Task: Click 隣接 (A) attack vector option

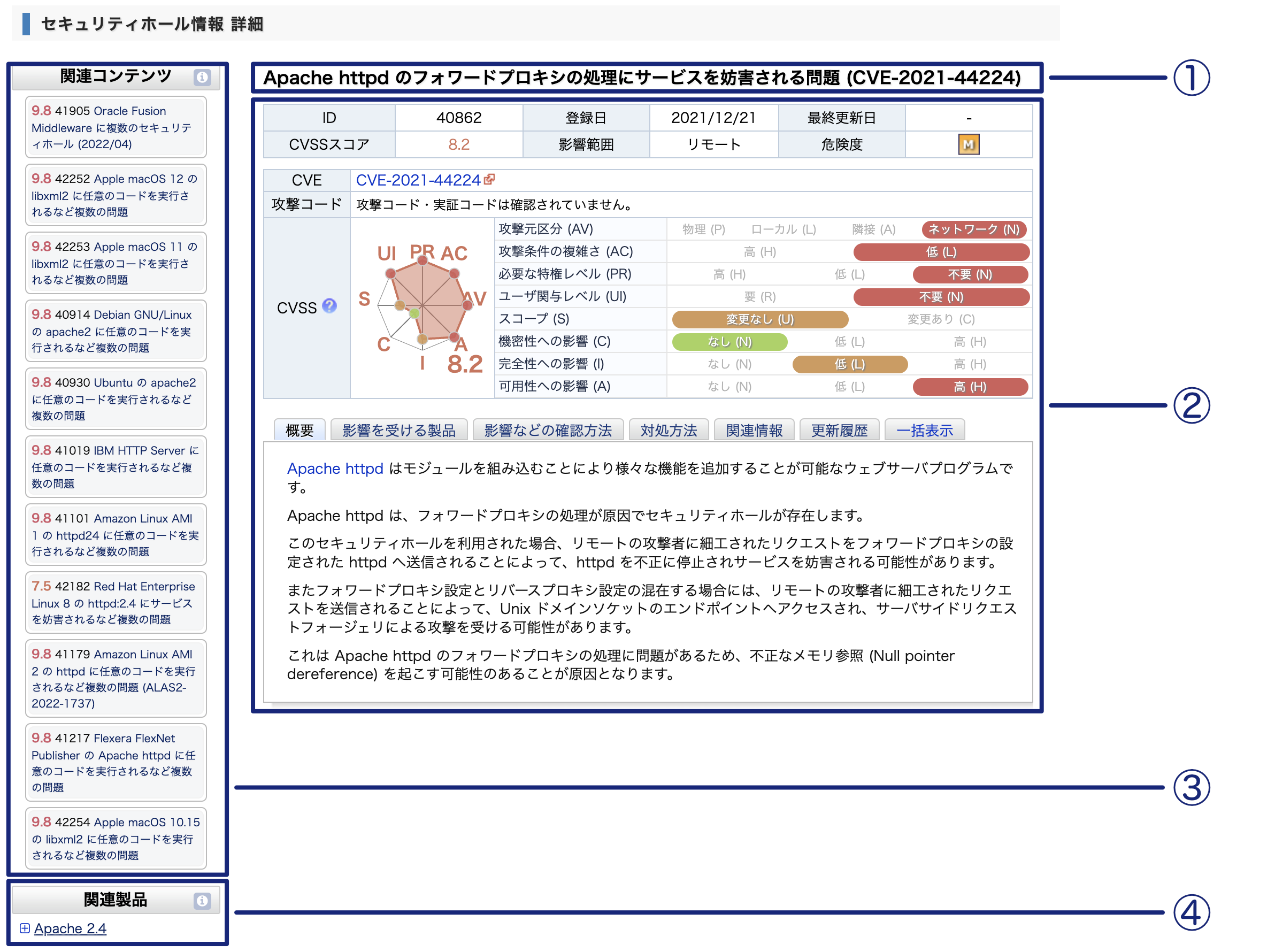Action: point(873,229)
